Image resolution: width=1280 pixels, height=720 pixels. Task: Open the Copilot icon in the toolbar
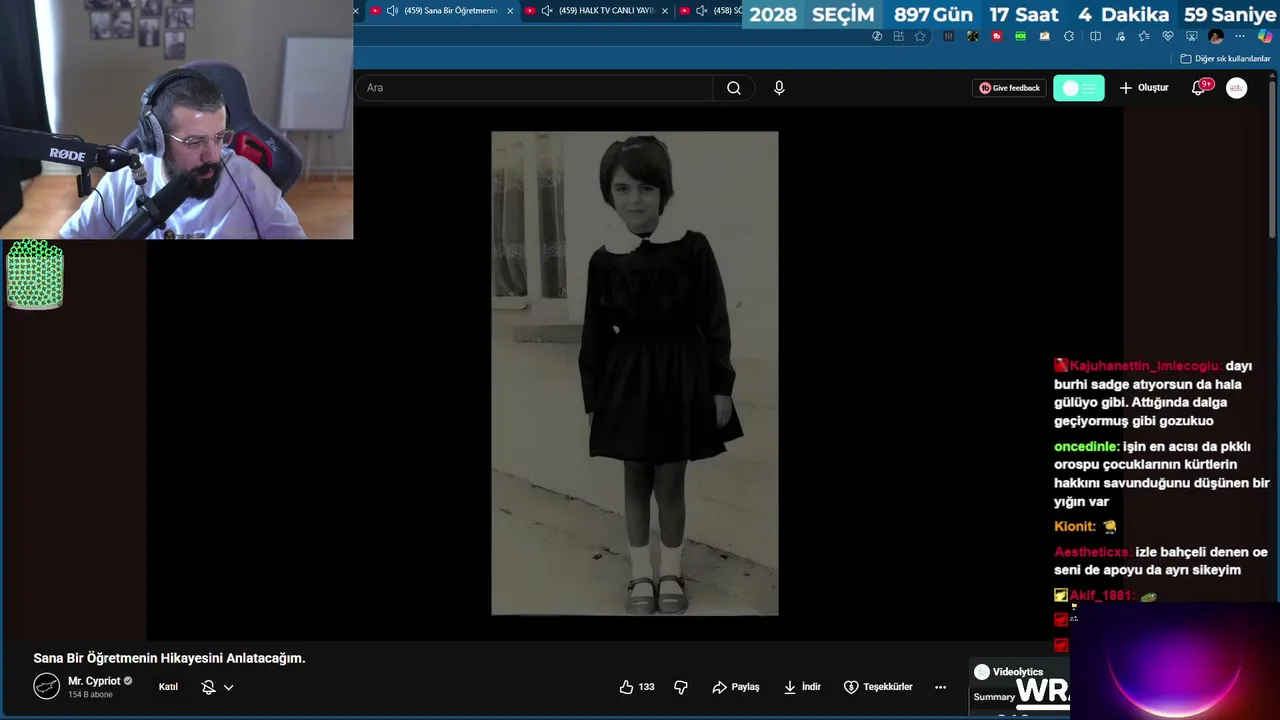(x=1265, y=36)
